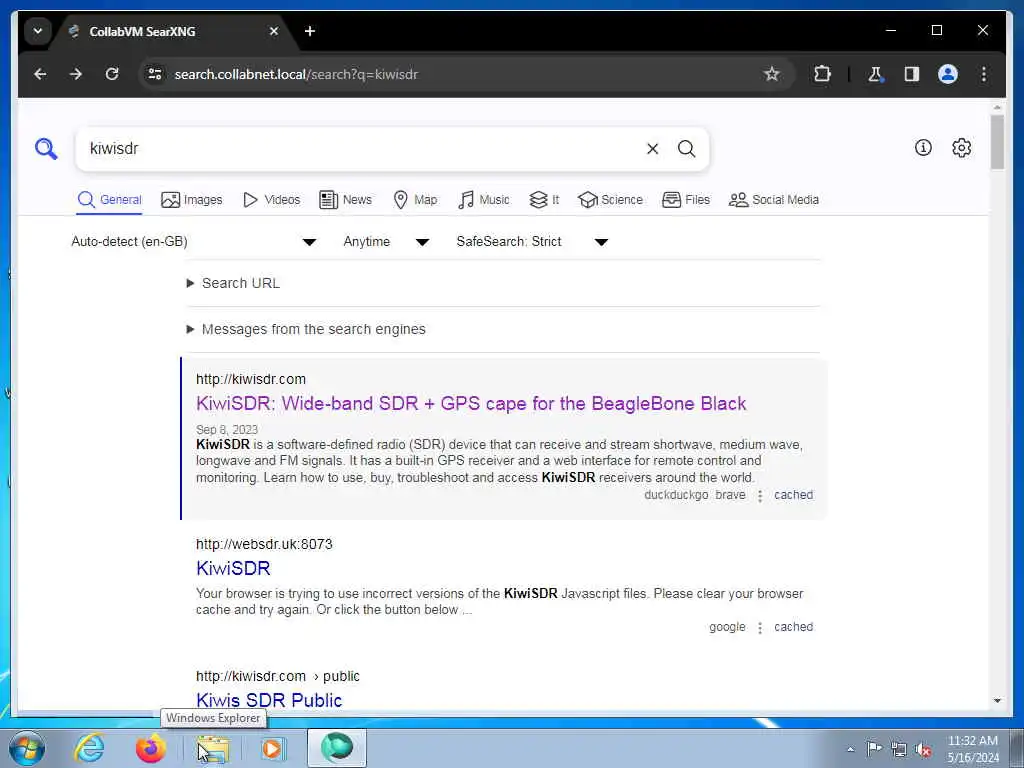Image resolution: width=1024 pixels, height=768 pixels.
Task: Switch to the Social Media category
Action: [x=774, y=200]
